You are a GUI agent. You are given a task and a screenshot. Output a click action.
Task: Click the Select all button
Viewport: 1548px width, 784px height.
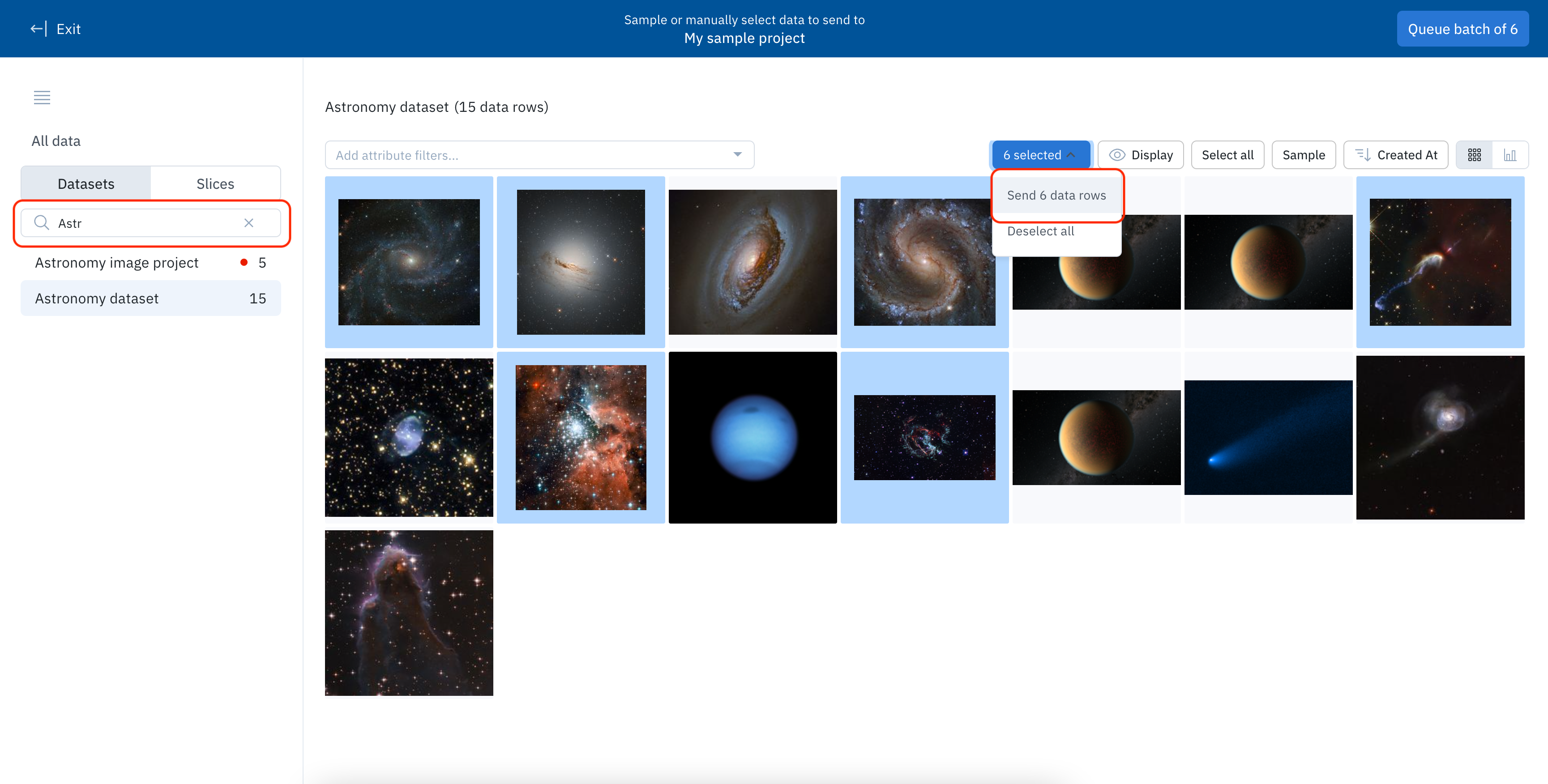[x=1227, y=155]
